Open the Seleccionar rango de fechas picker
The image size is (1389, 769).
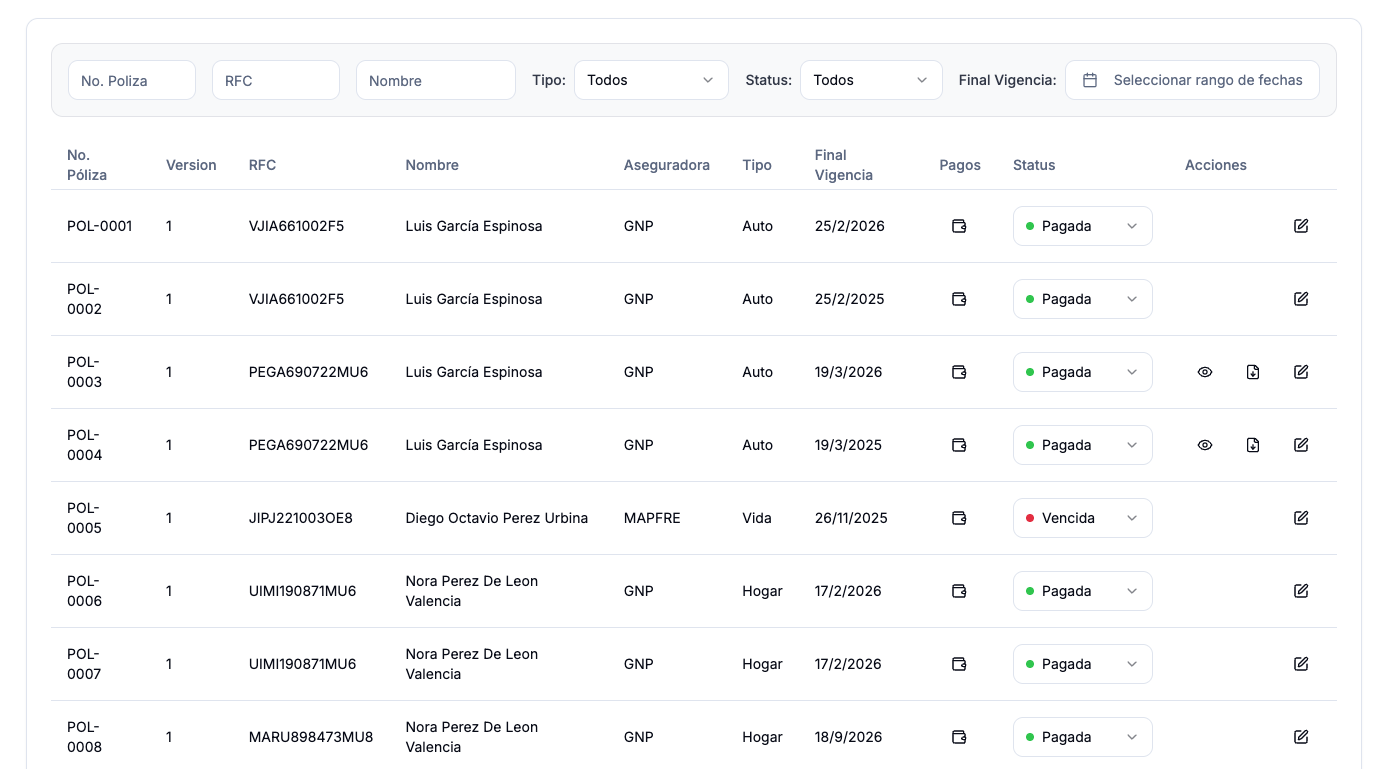pyautogui.click(x=1192, y=80)
